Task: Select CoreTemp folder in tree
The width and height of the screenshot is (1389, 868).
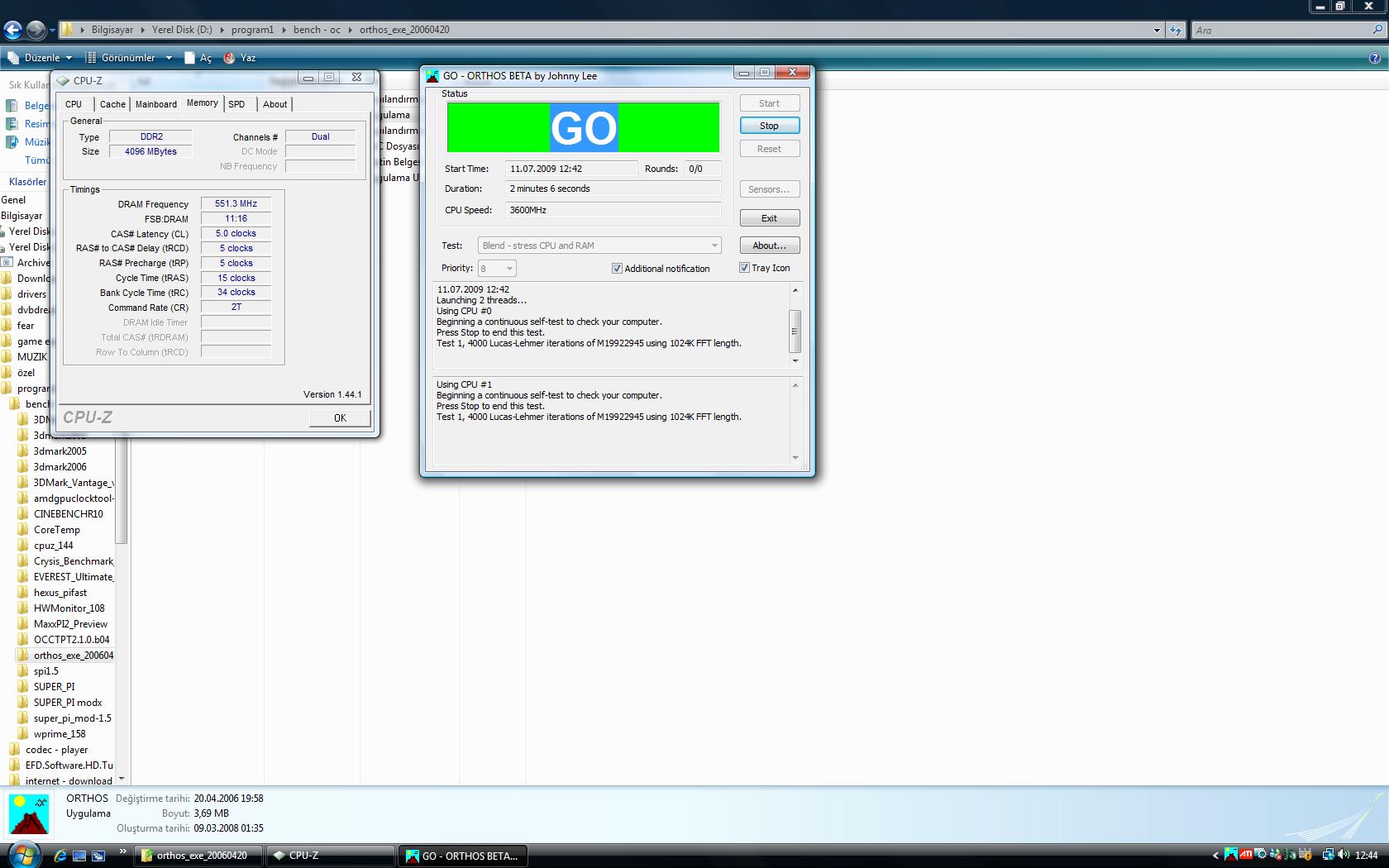Action: [57, 530]
